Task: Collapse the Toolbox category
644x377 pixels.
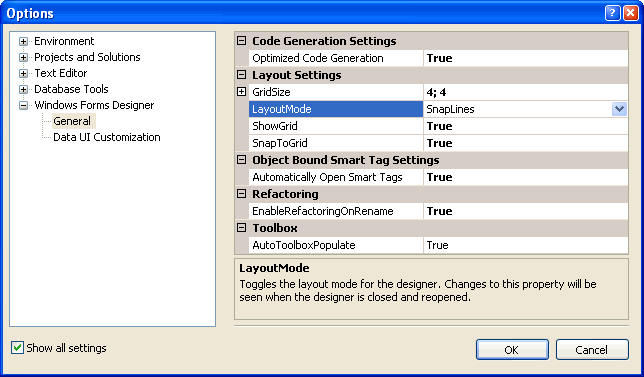Action: click(x=242, y=228)
